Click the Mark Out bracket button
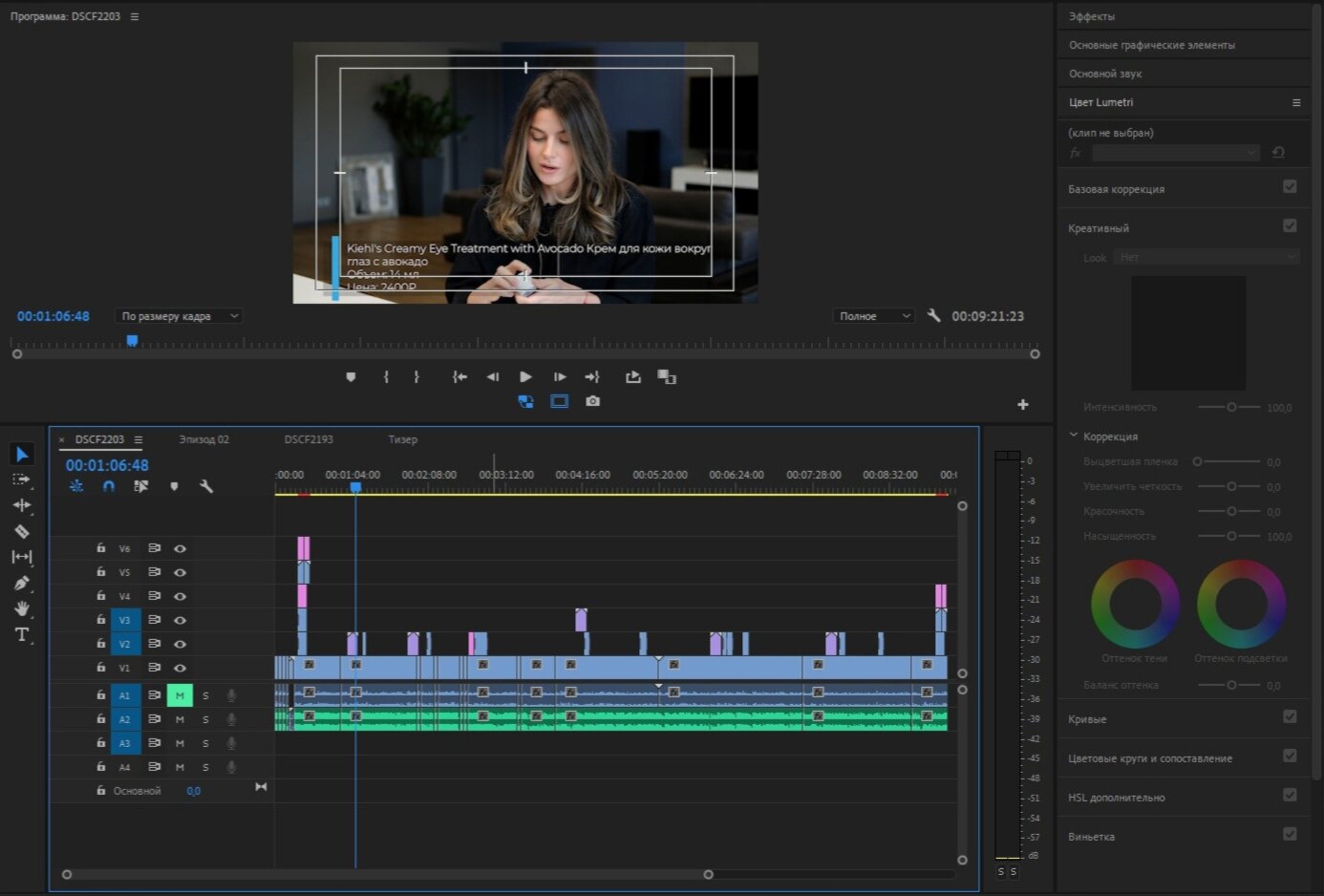 416,377
